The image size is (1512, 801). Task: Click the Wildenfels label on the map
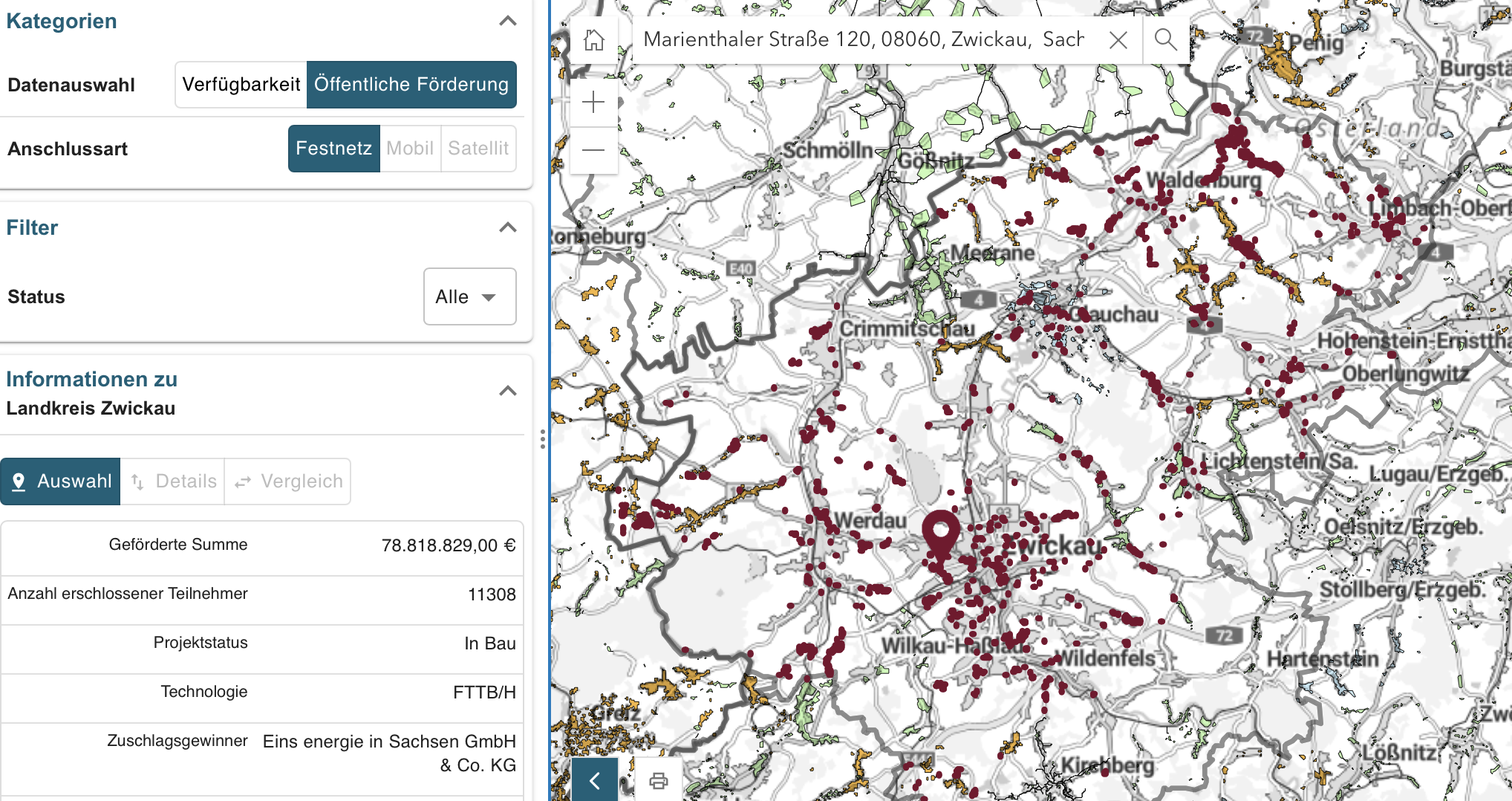[1105, 658]
